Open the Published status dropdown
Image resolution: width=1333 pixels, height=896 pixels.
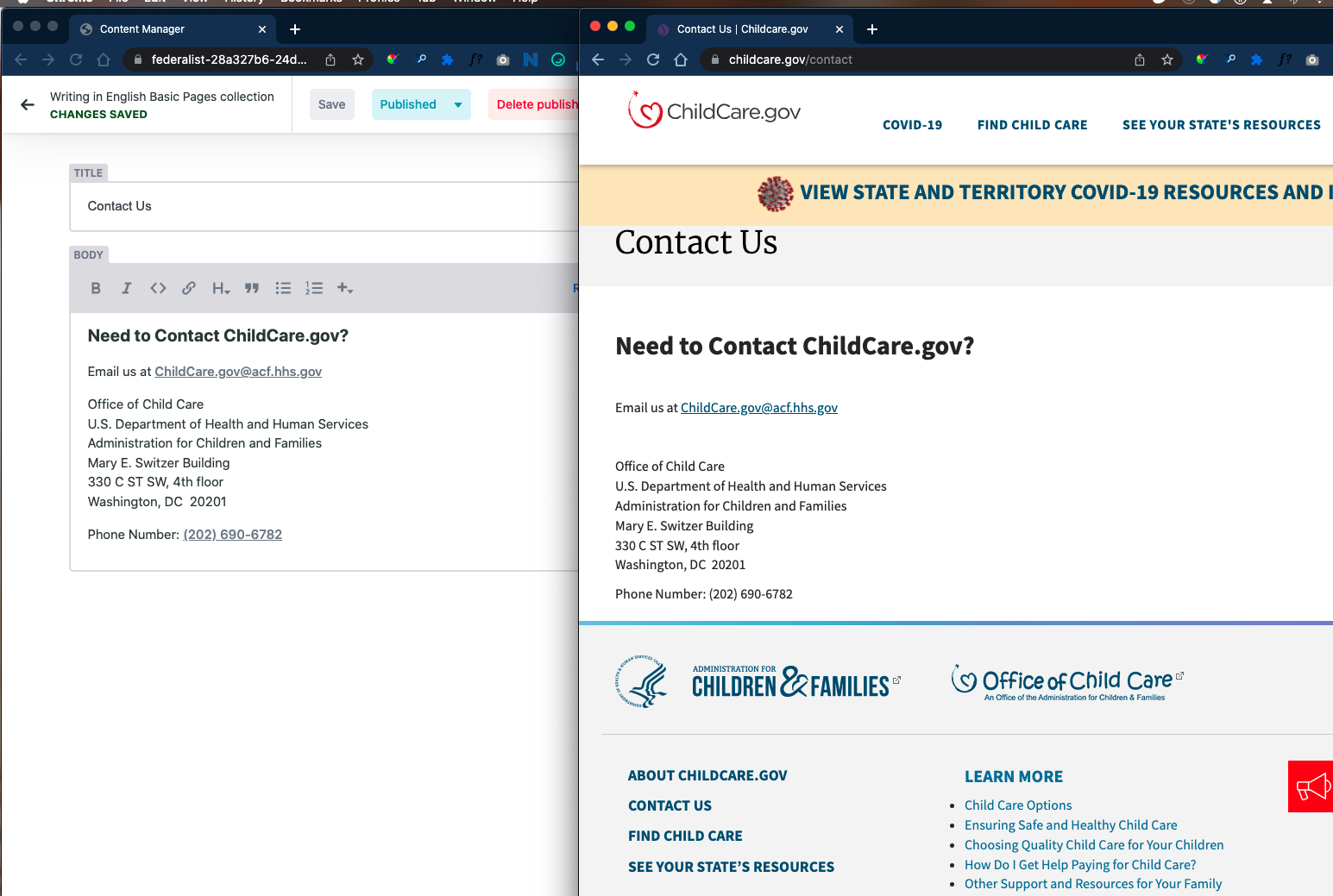coord(421,104)
